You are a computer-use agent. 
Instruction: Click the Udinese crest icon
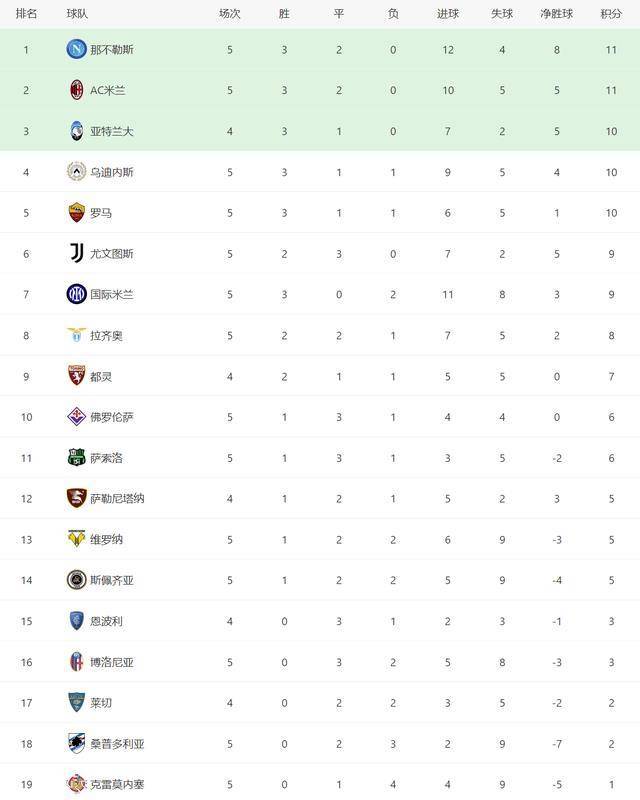pos(77,171)
